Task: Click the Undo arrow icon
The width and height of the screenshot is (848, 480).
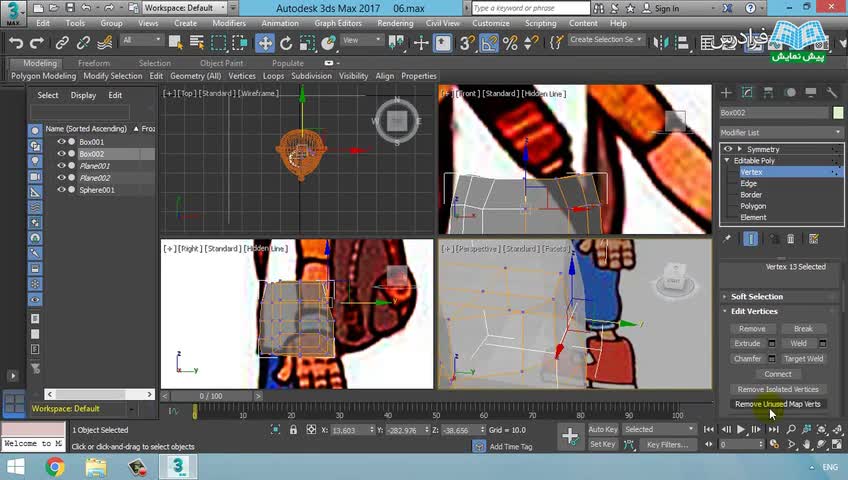Action: [15, 43]
